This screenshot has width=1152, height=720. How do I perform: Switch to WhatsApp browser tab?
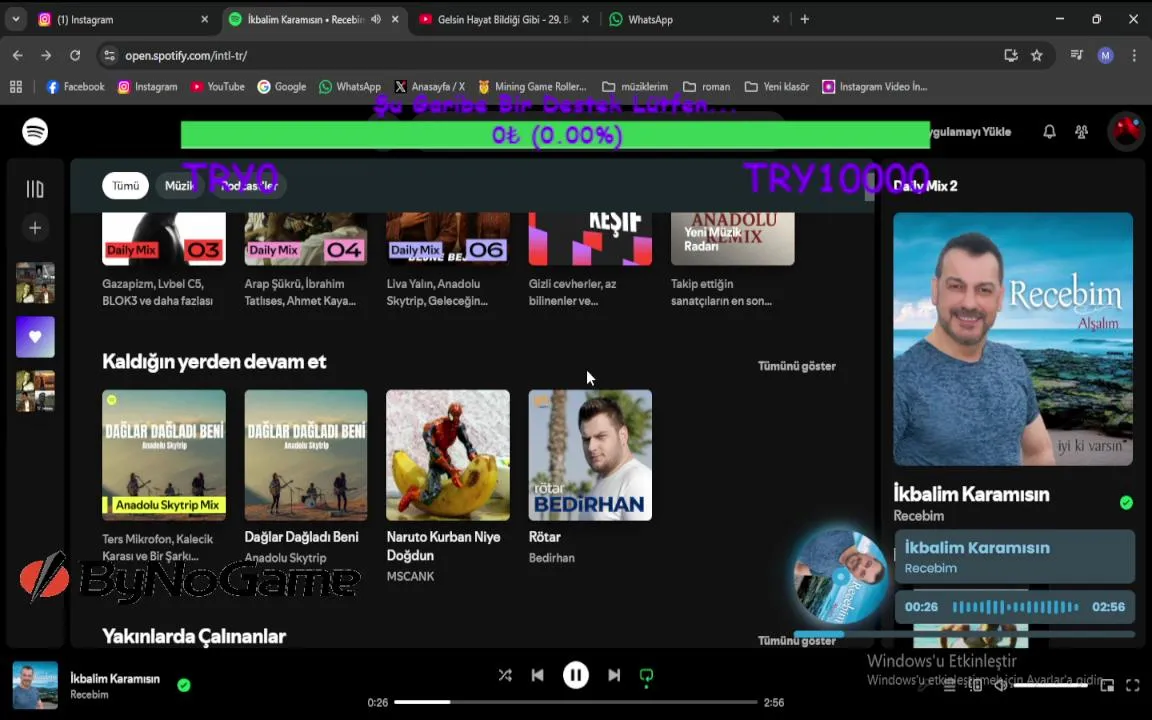pos(694,20)
